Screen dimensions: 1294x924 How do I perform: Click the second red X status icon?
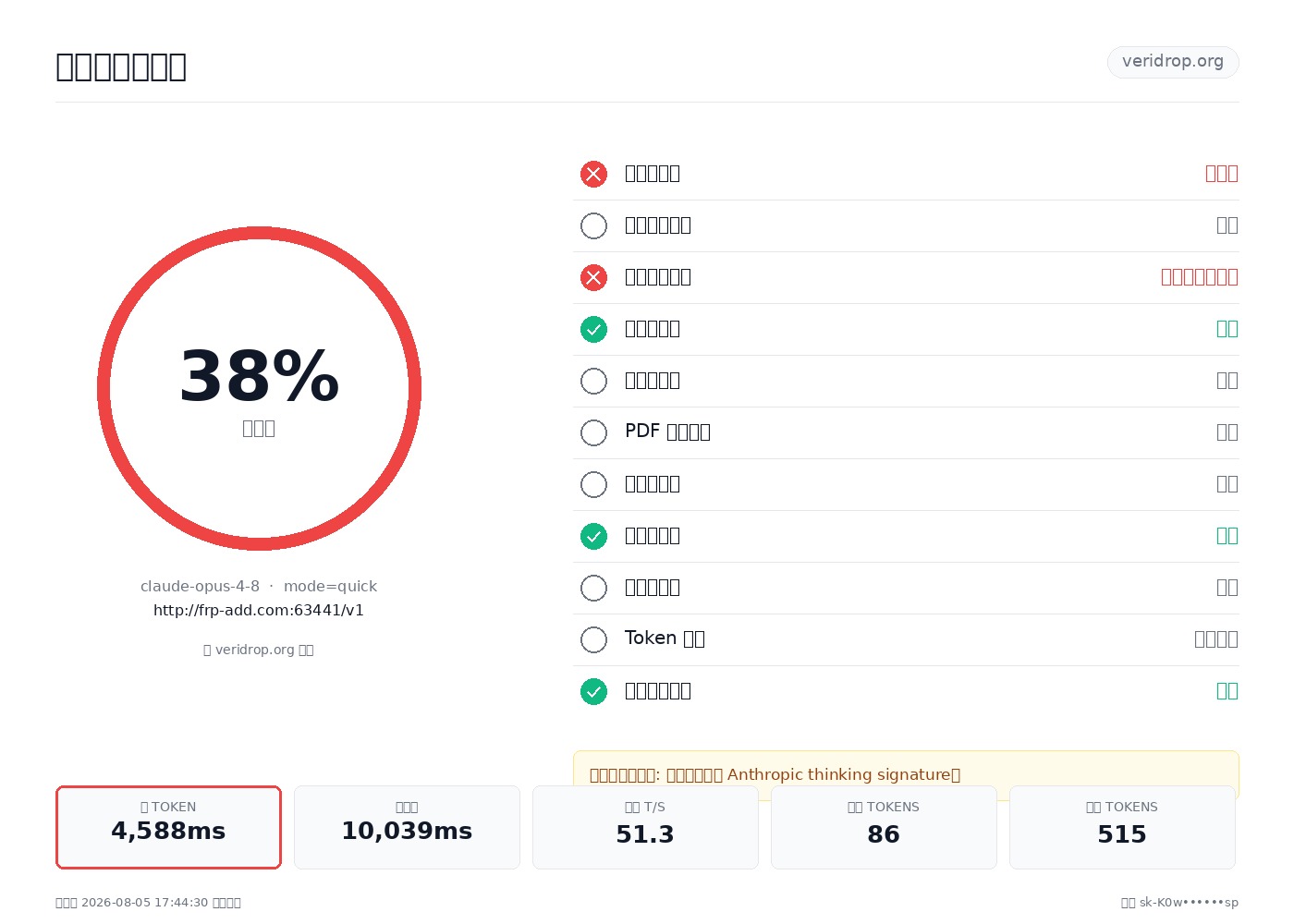click(x=593, y=277)
